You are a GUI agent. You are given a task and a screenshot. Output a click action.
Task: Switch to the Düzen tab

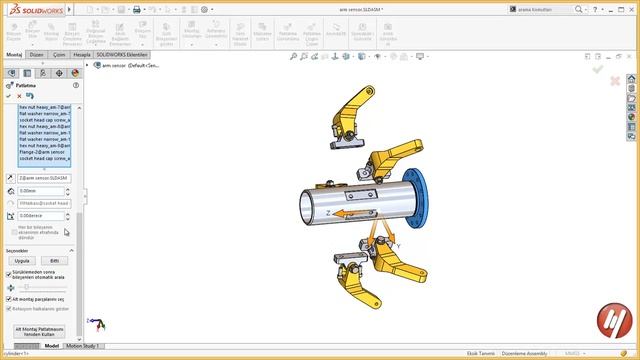pyautogui.click(x=36, y=55)
